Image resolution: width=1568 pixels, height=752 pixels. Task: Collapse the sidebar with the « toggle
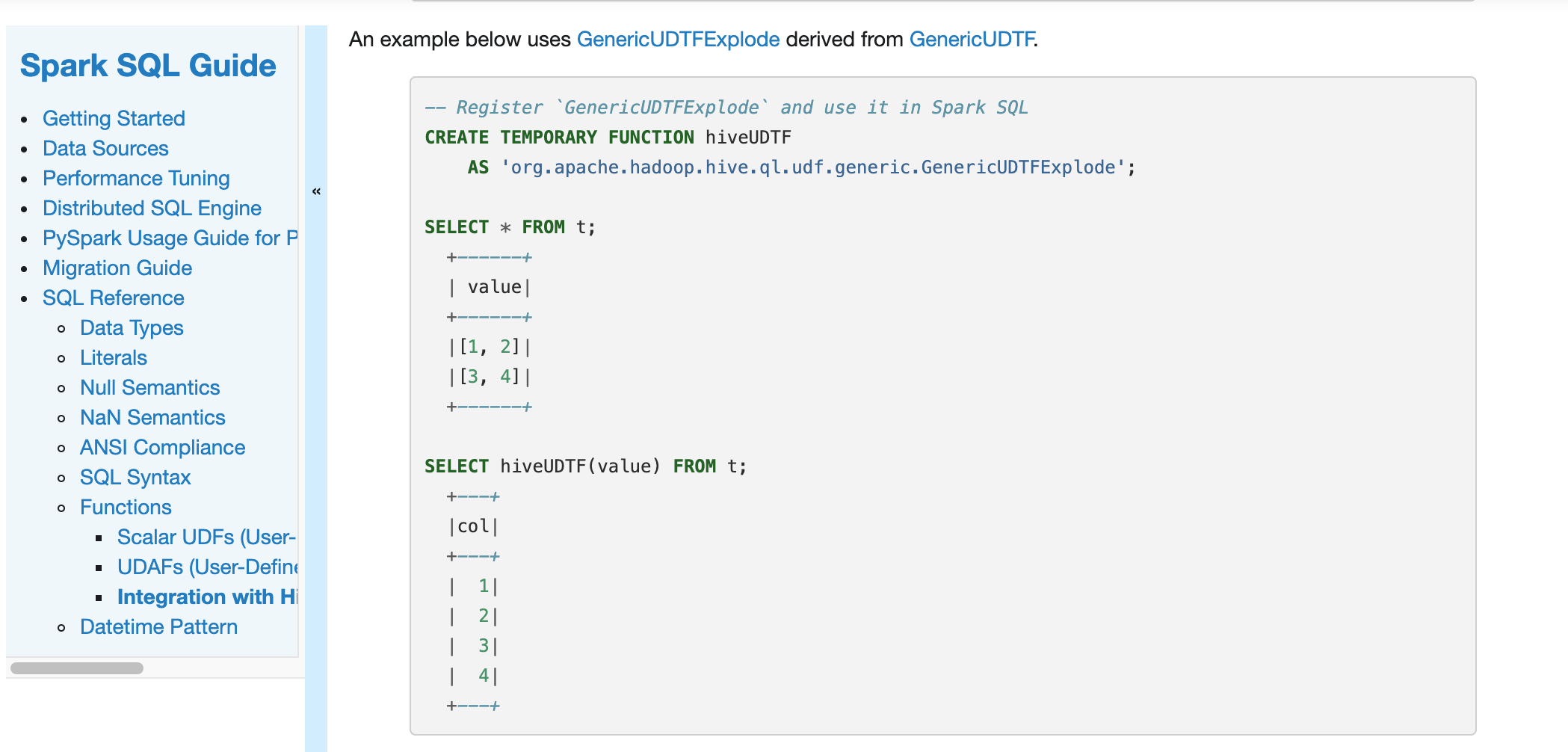pyautogui.click(x=316, y=191)
